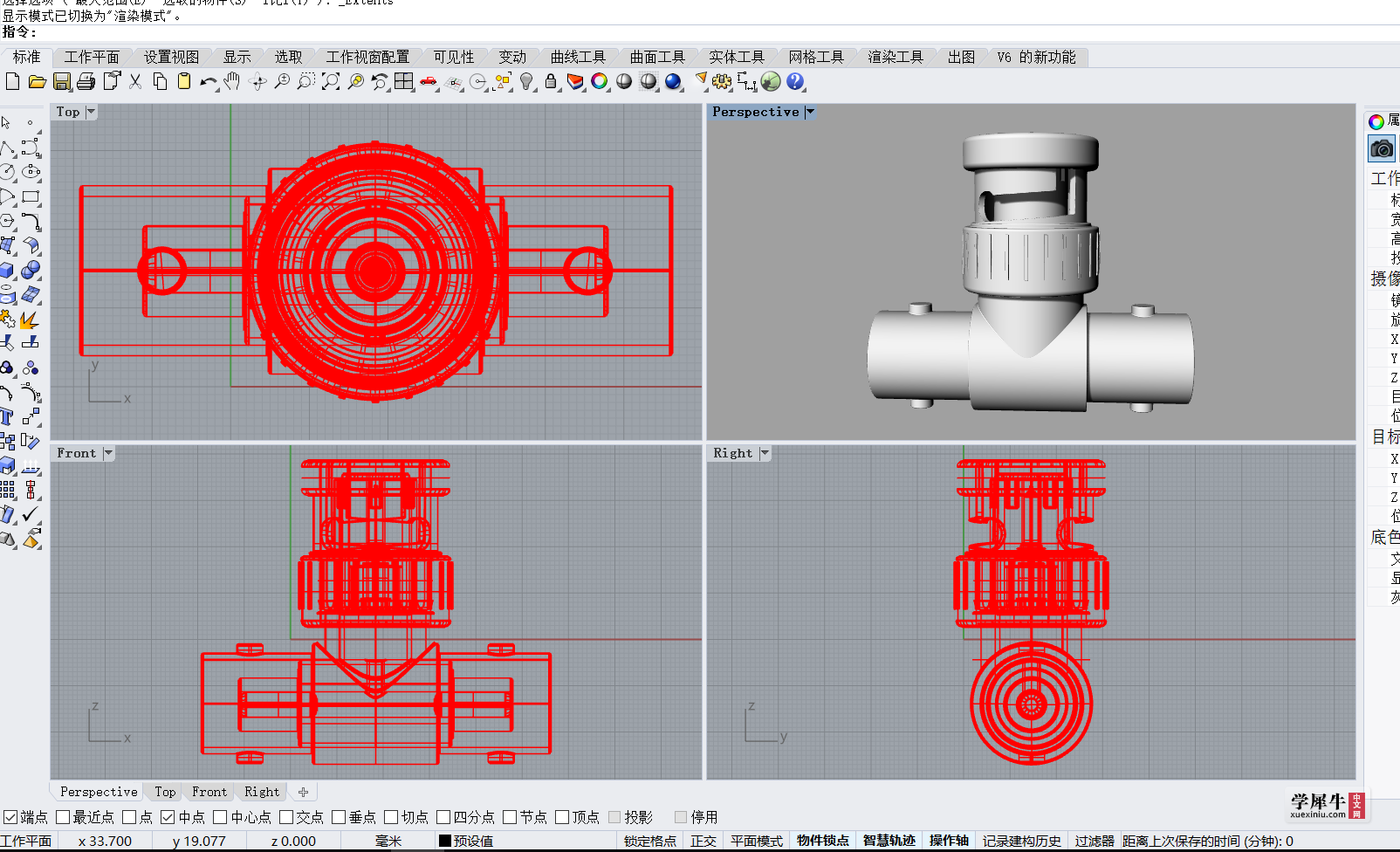
Task: Click the blue question mark Help icon
Action: [794, 81]
